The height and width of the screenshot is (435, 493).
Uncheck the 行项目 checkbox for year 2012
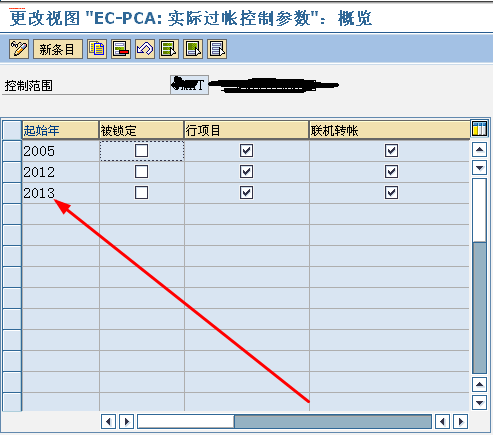[x=246, y=172]
